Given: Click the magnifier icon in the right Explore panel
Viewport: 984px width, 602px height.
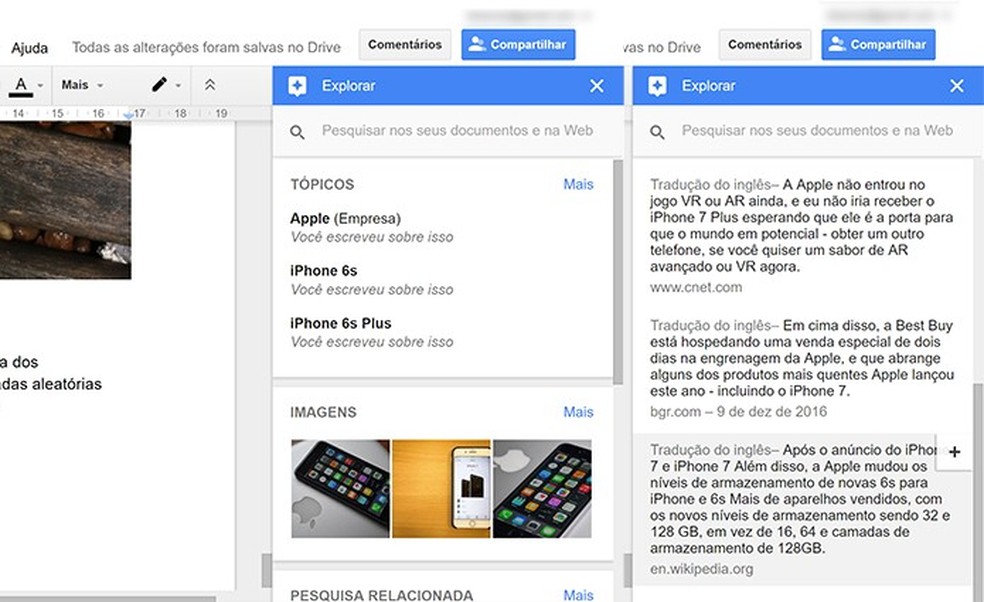Looking at the screenshot, I should pos(658,130).
